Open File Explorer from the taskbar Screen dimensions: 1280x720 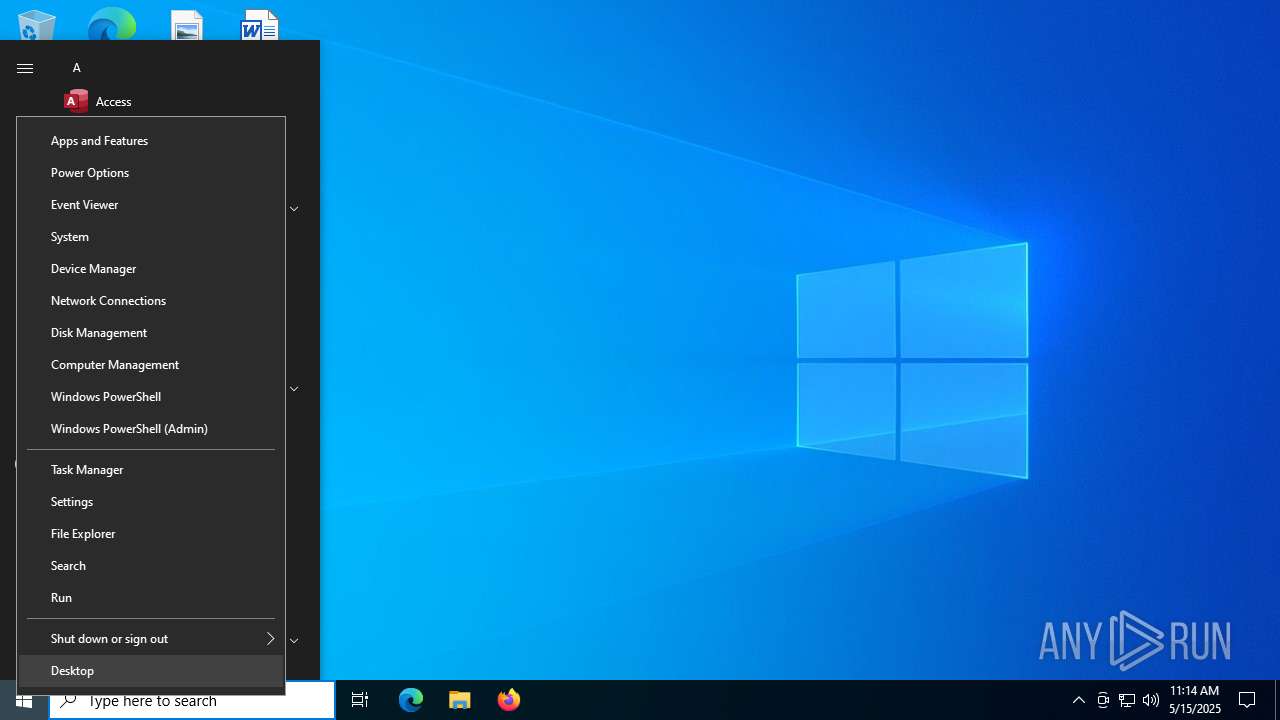point(460,700)
